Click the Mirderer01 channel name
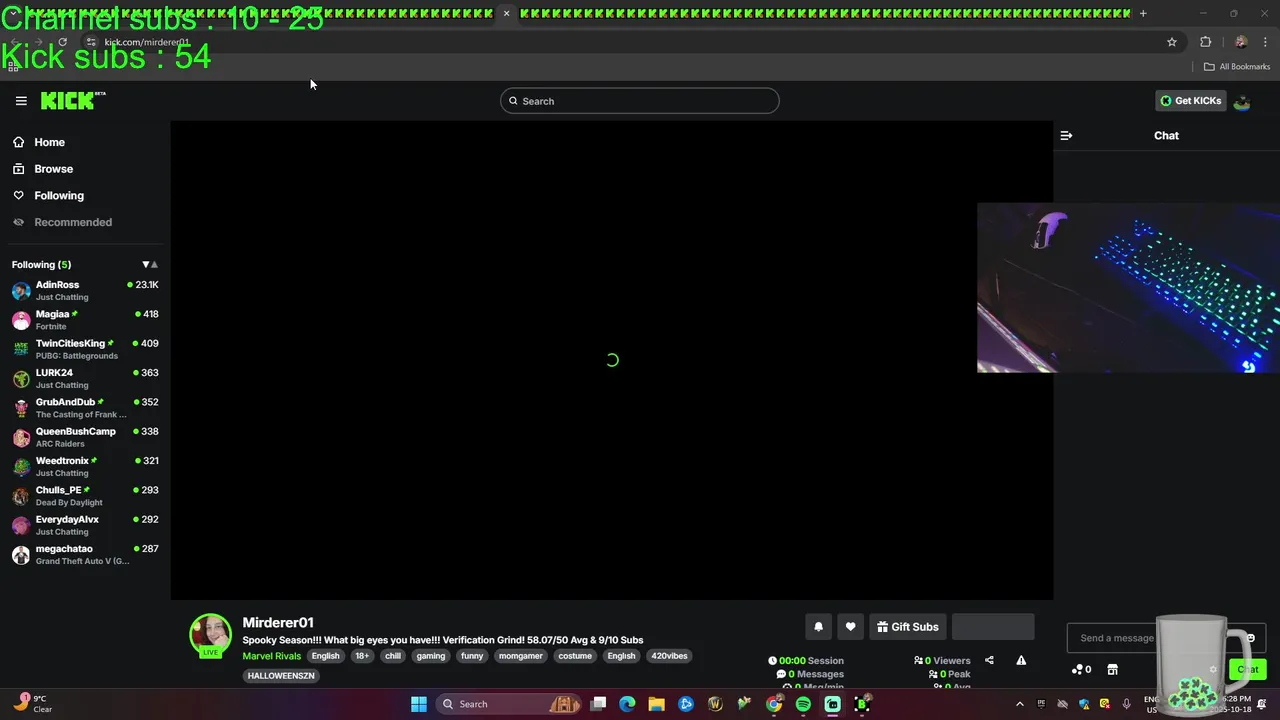This screenshot has height=720, width=1280. 278,622
